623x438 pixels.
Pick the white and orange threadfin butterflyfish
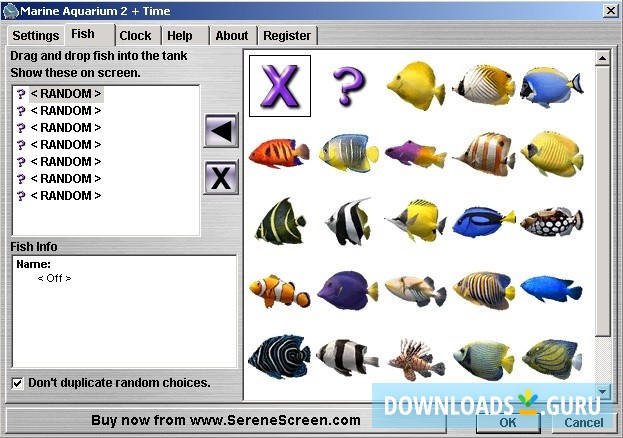[484, 85]
